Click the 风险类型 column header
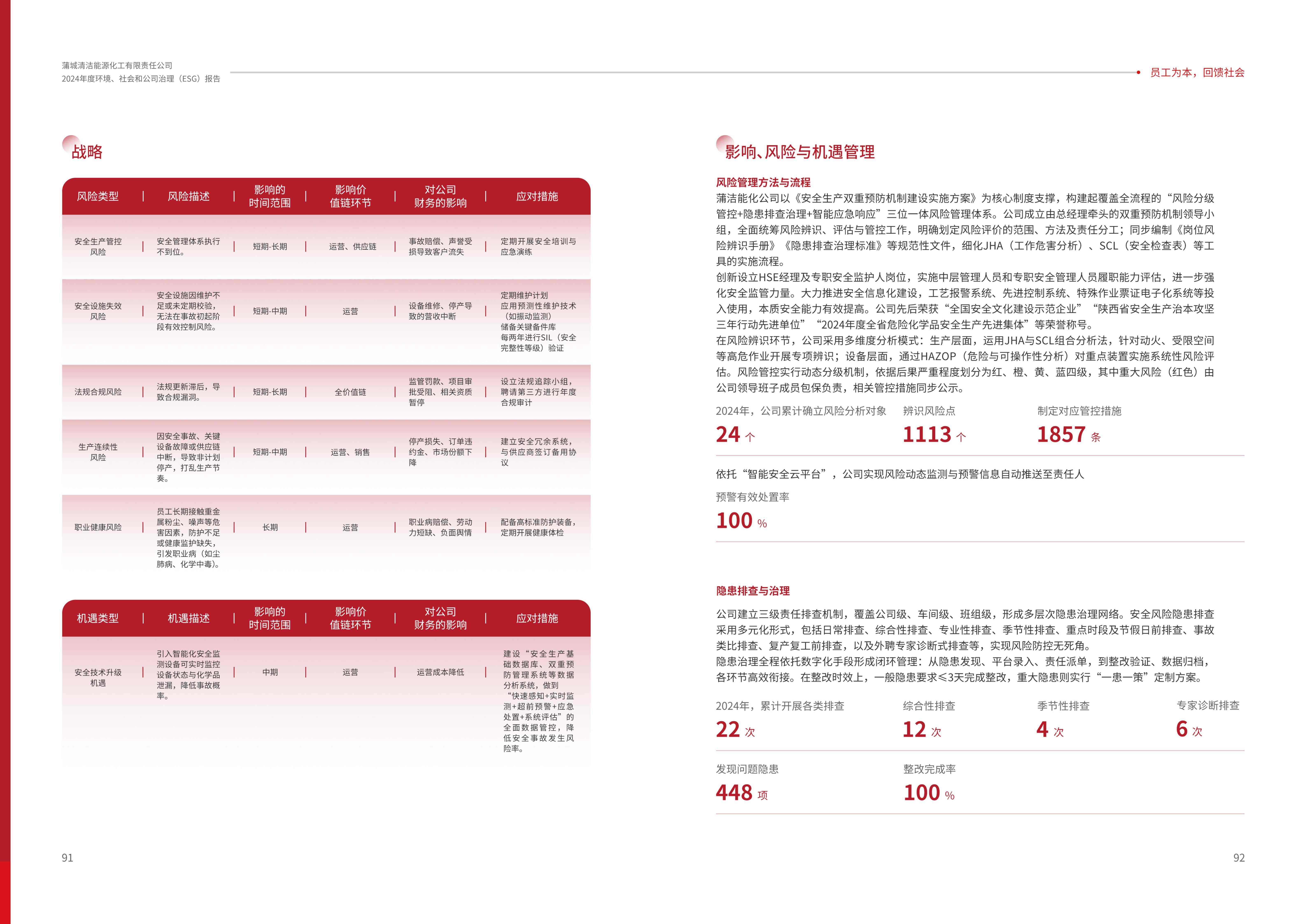Viewport: 1307px width, 924px height. pos(98,196)
